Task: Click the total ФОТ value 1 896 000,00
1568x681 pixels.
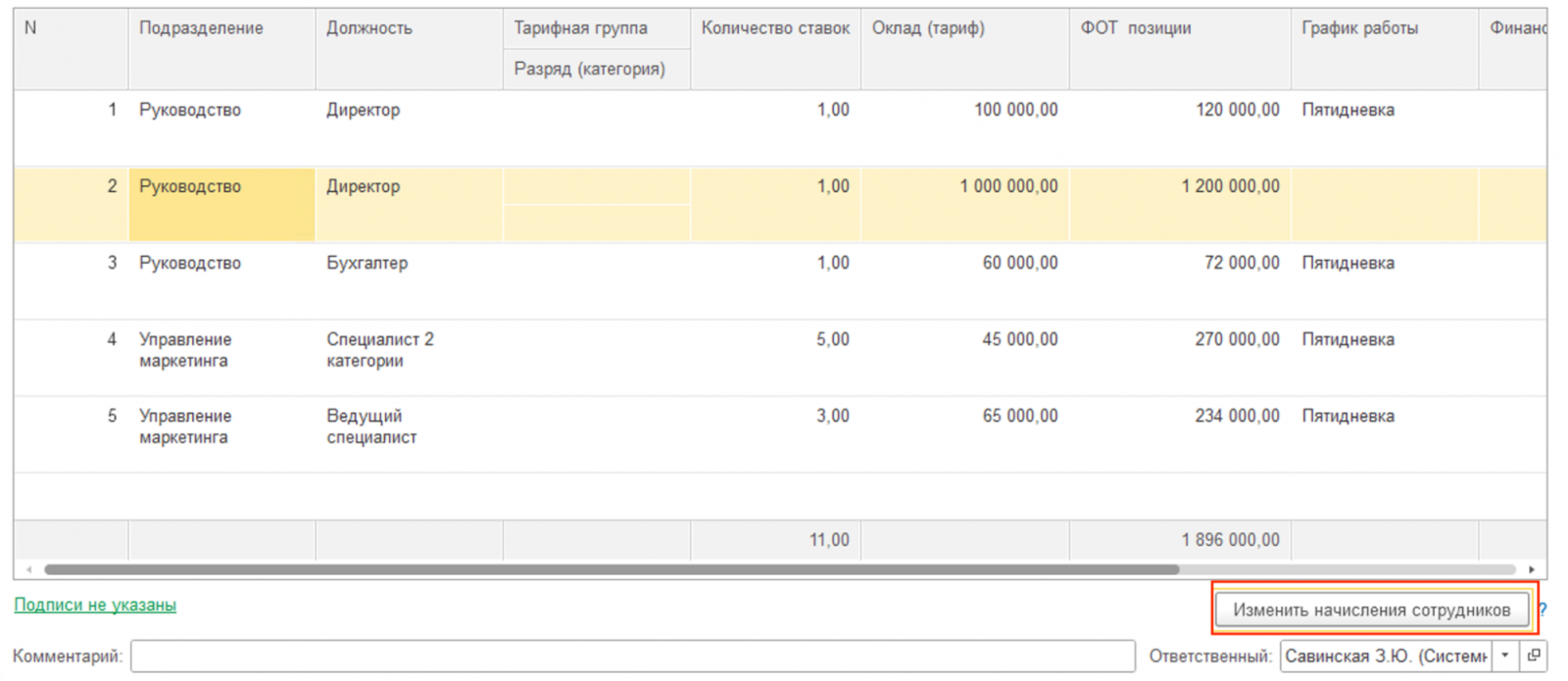Action: pos(1230,540)
